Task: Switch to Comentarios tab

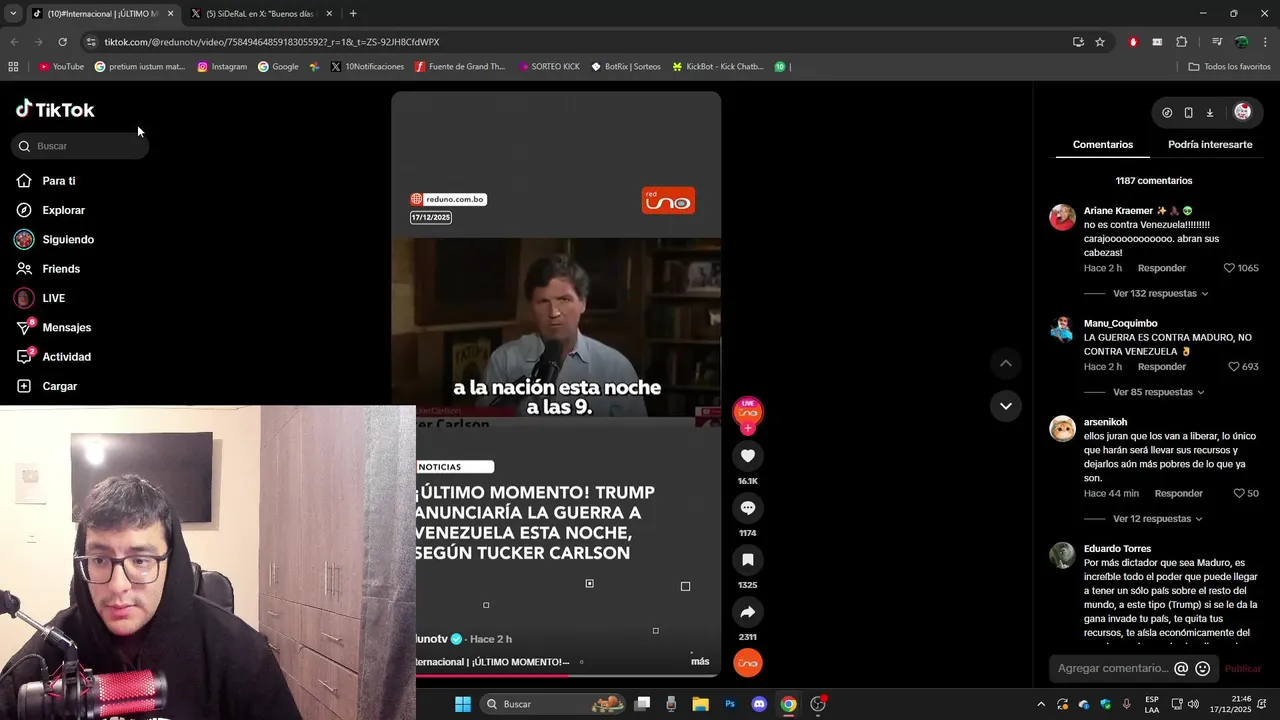Action: pyautogui.click(x=1103, y=145)
